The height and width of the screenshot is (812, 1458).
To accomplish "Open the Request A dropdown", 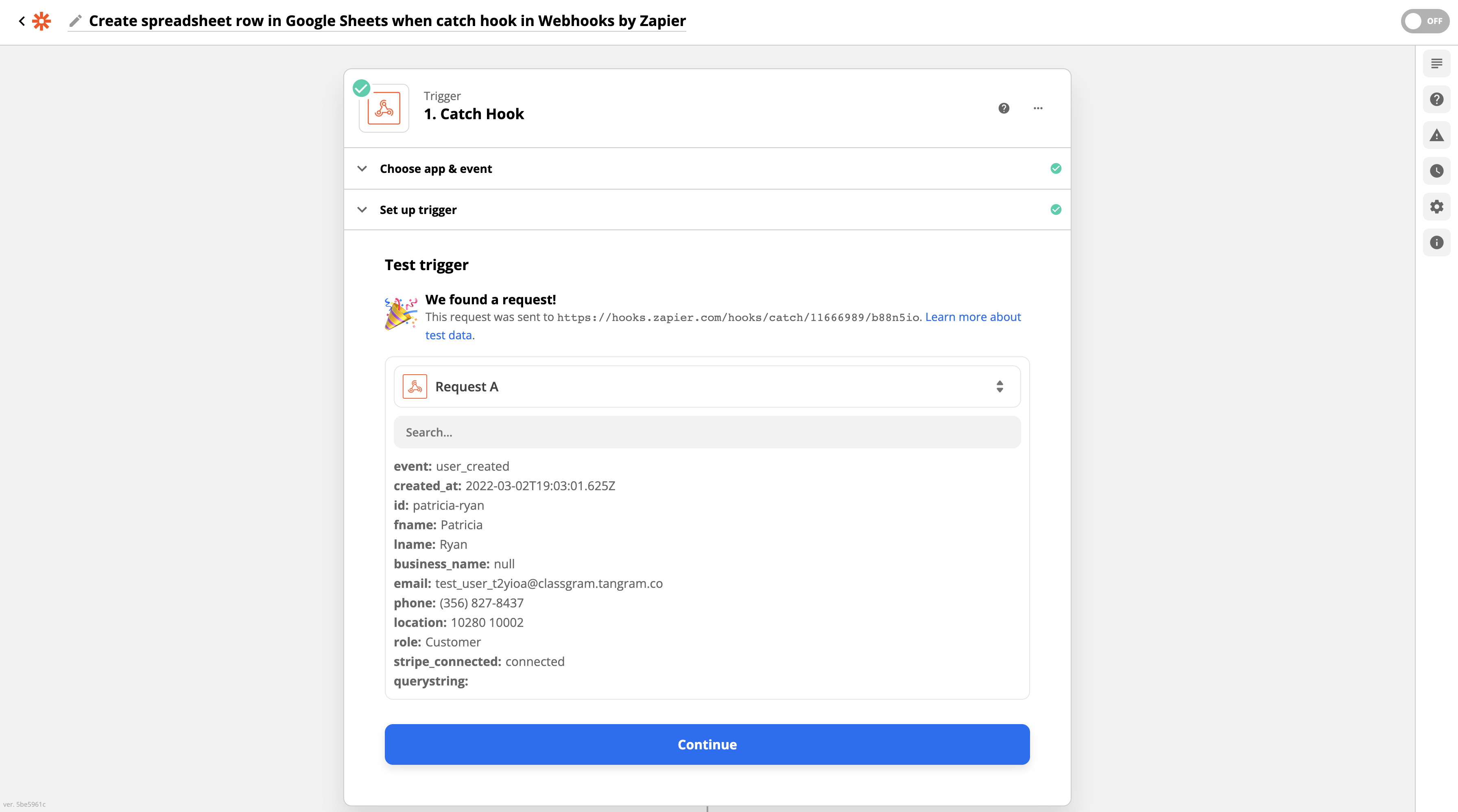I will pyautogui.click(x=707, y=386).
